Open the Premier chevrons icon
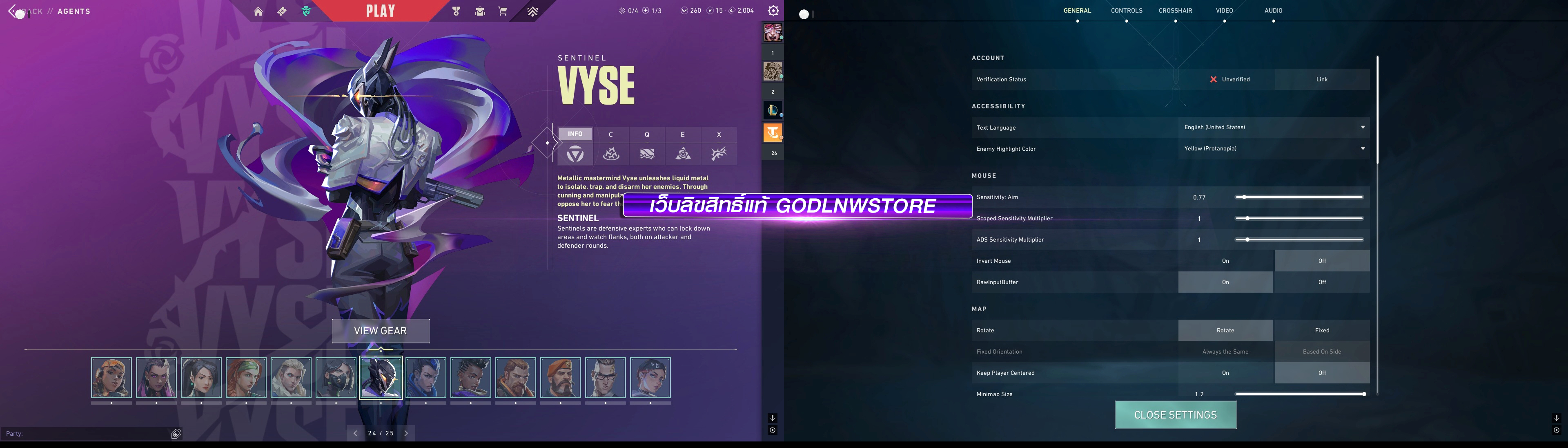Viewport: 1568px width, 448px height. [532, 11]
